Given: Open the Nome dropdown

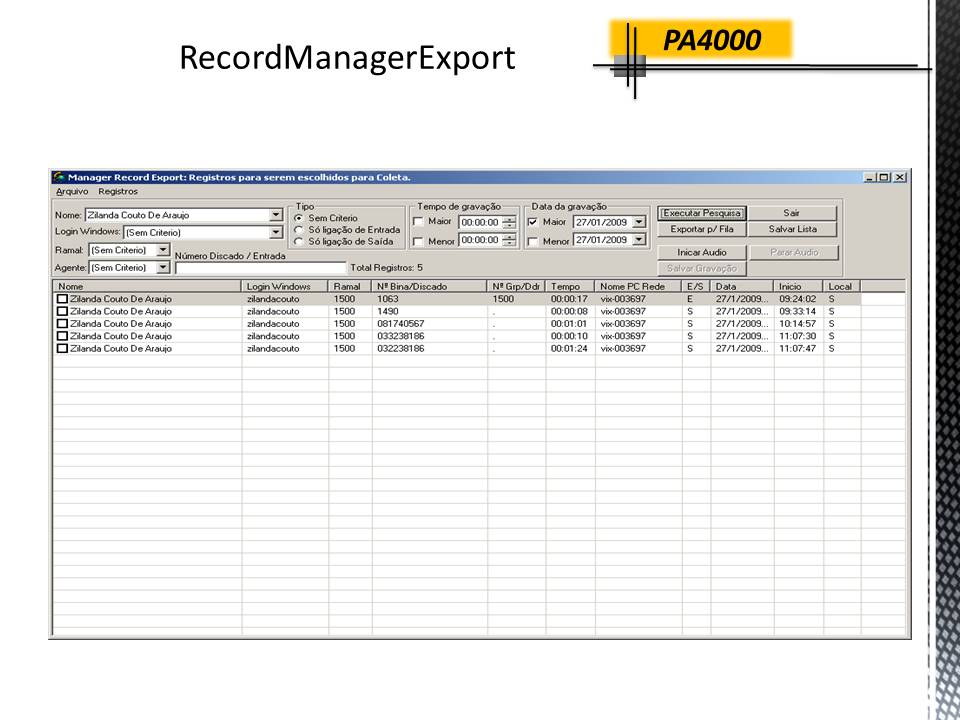Looking at the screenshot, I should pyautogui.click(x=278, y=212).
